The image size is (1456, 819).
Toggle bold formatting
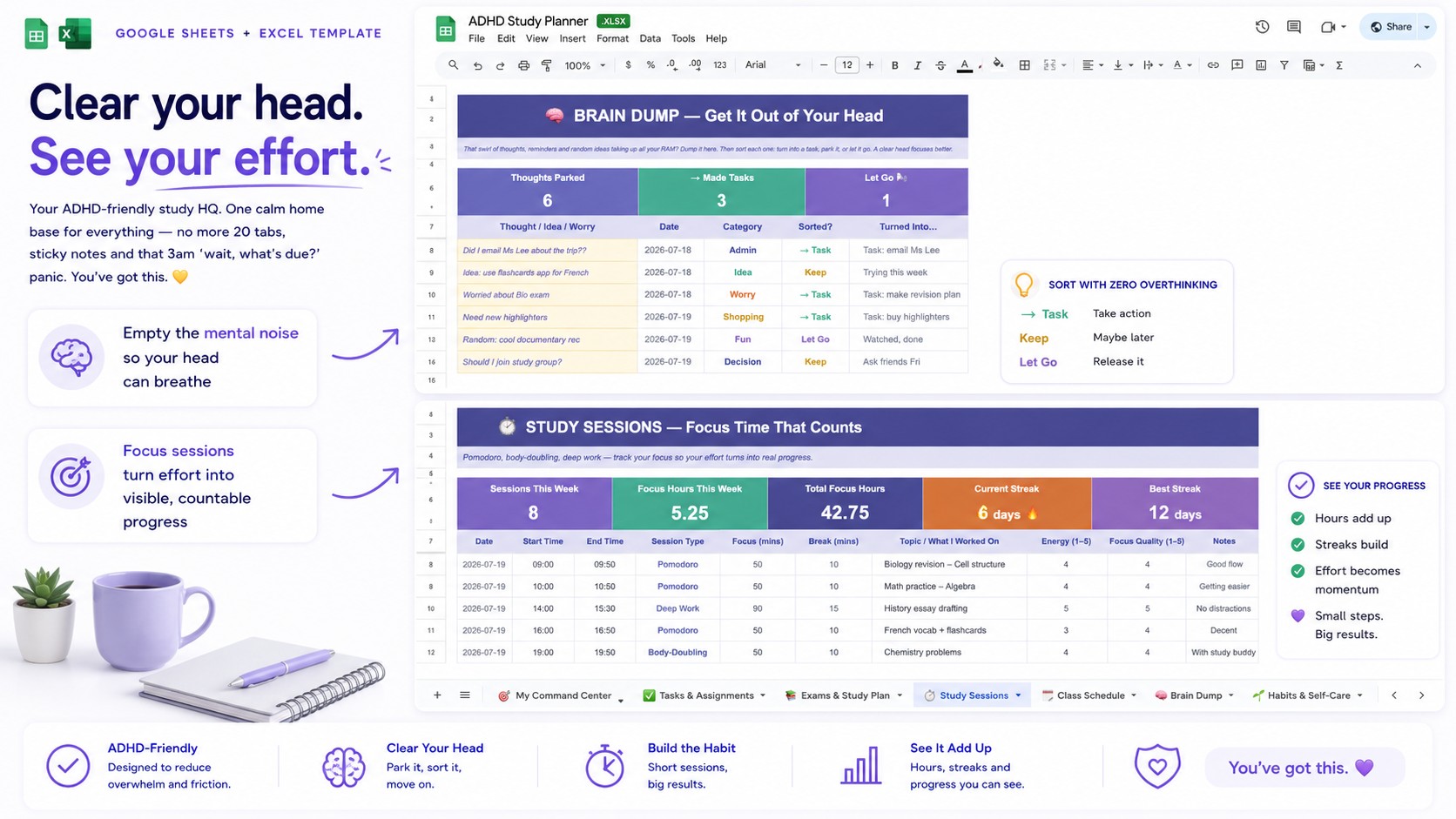tap(894, 65)
